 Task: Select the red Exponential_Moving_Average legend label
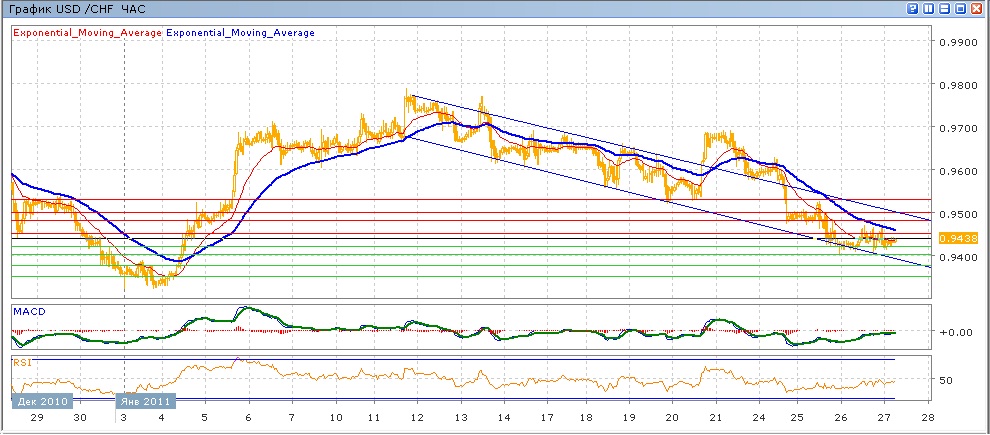[86, 33]
